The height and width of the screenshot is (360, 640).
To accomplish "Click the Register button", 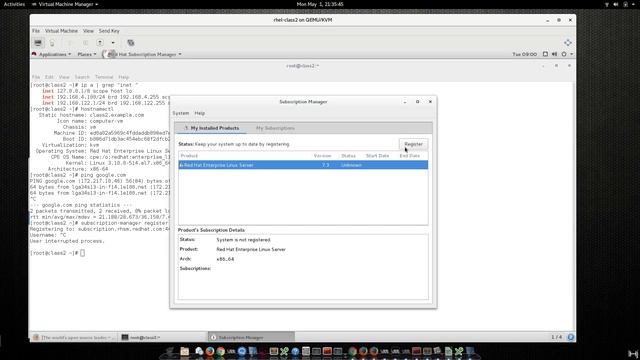I will (x=413, y=144).
